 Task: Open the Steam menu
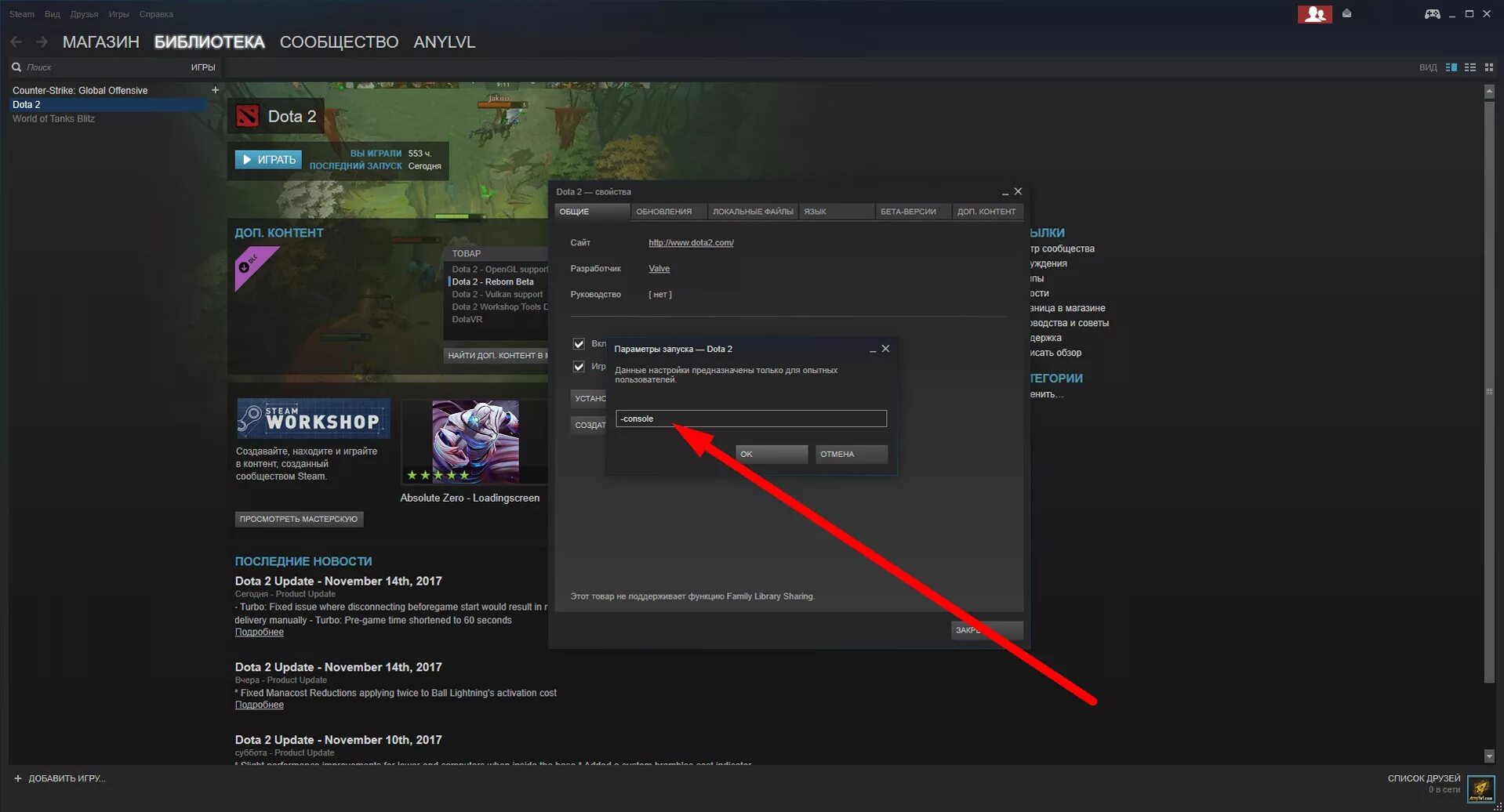point(22,14)
